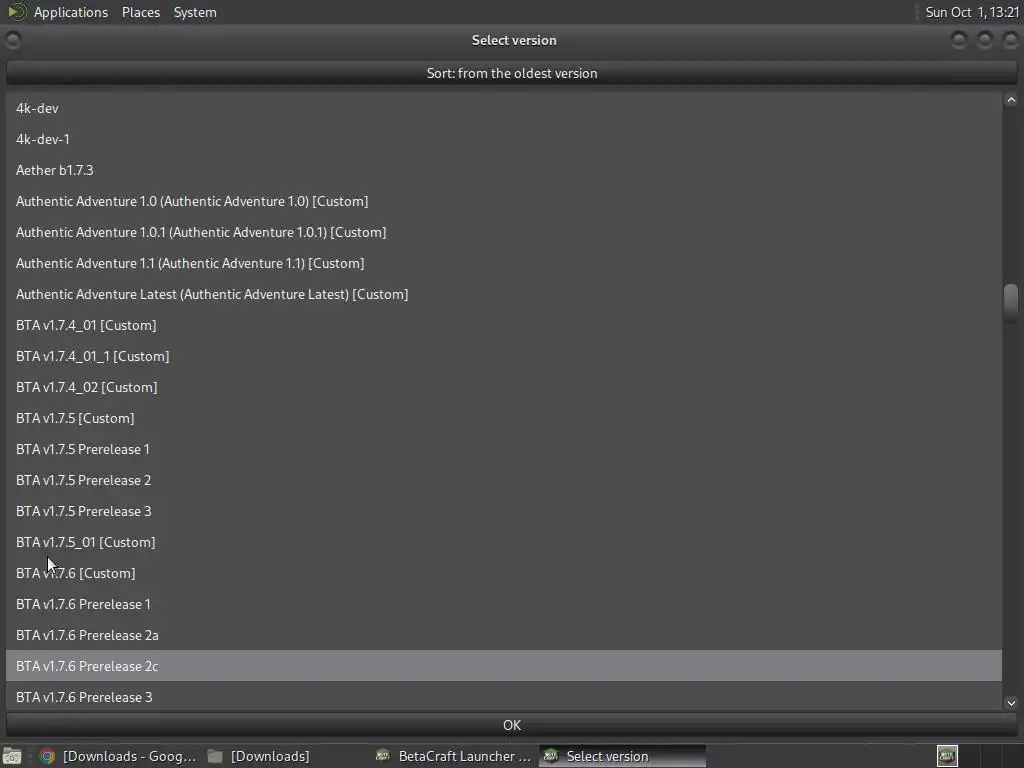Open the System menu
This screenshot has height=768, width=1024.
pyautogui.click(x=195, y=12)
